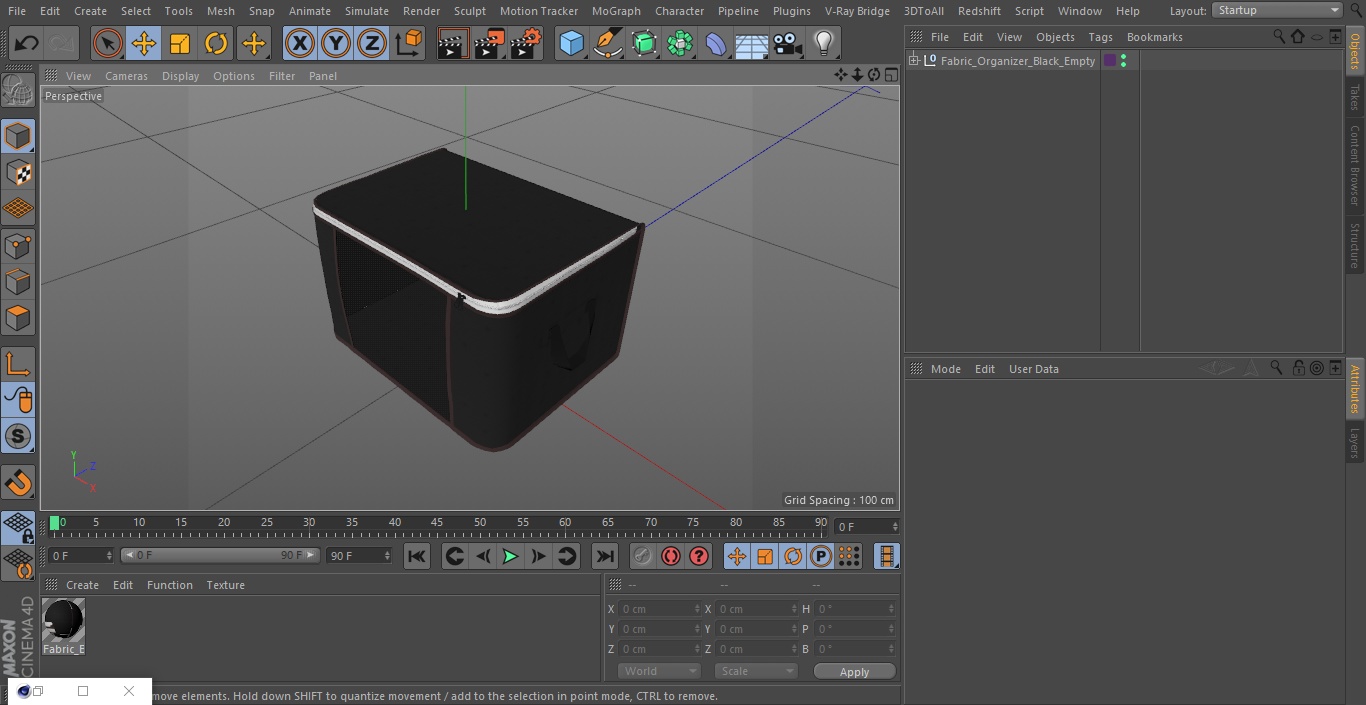Toggle the Enable Snap magnet icon
Image resolution: width=1366 pixels, height=705 pixels.
point(18,484)
